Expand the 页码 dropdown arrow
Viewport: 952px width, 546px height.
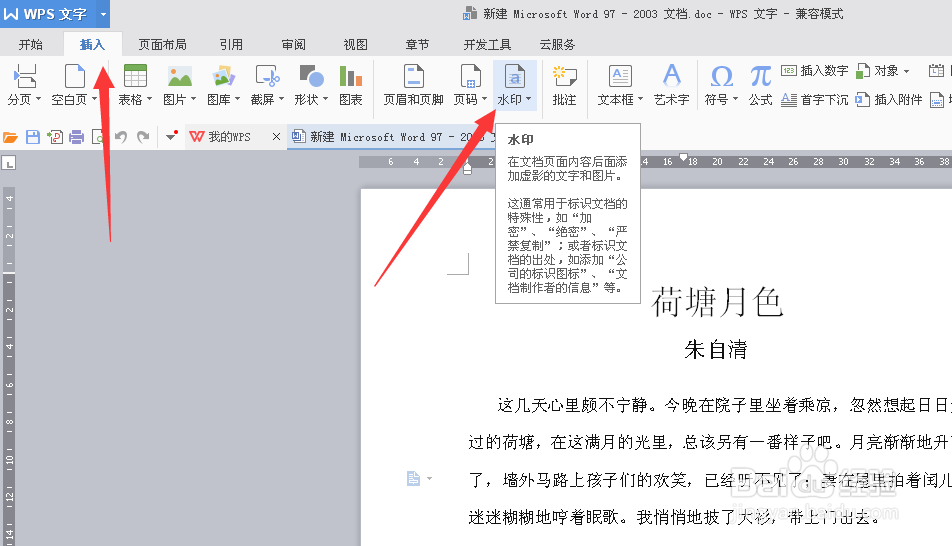[x=484, y=99]
